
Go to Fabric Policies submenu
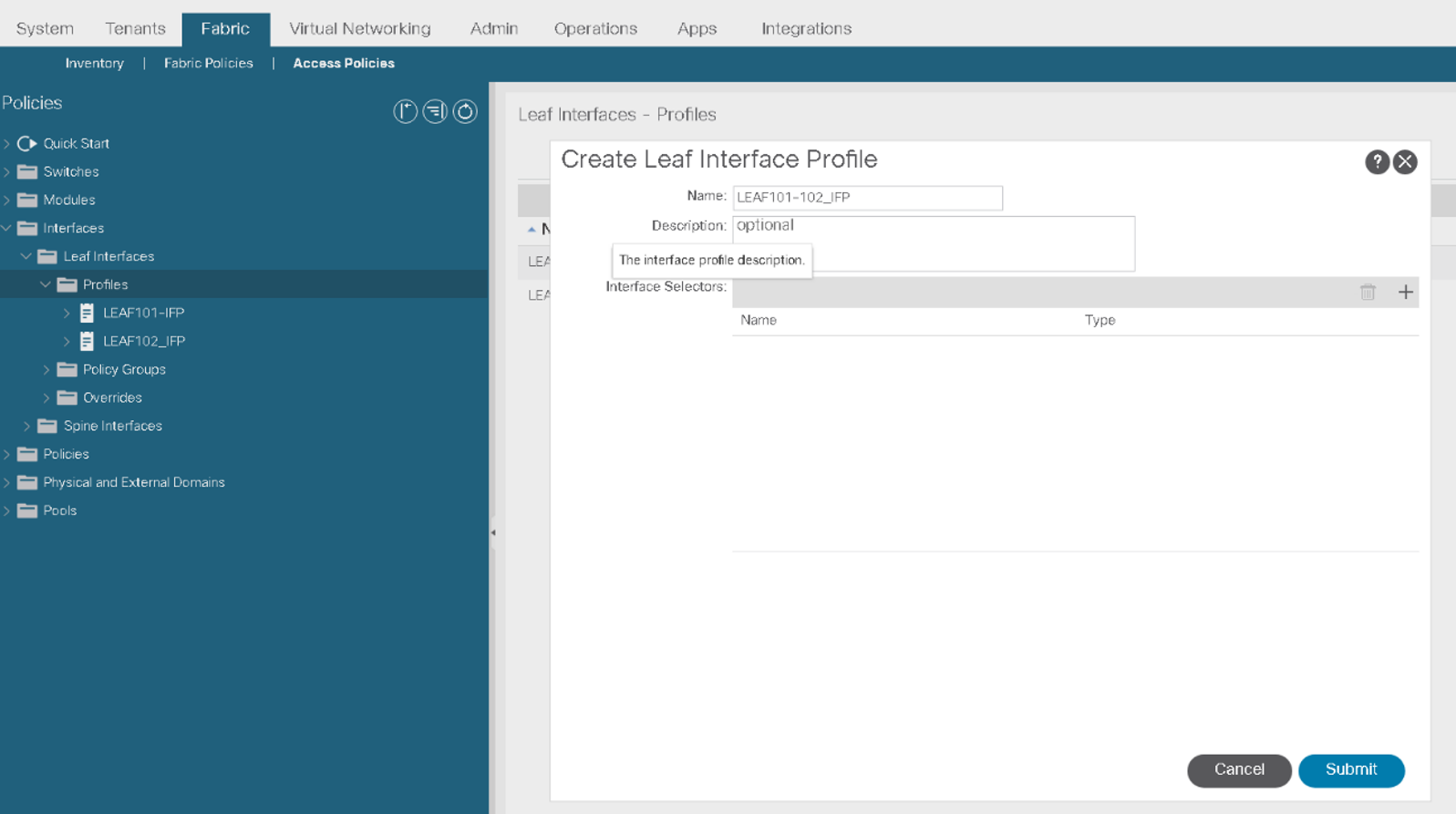coord(208,63)
